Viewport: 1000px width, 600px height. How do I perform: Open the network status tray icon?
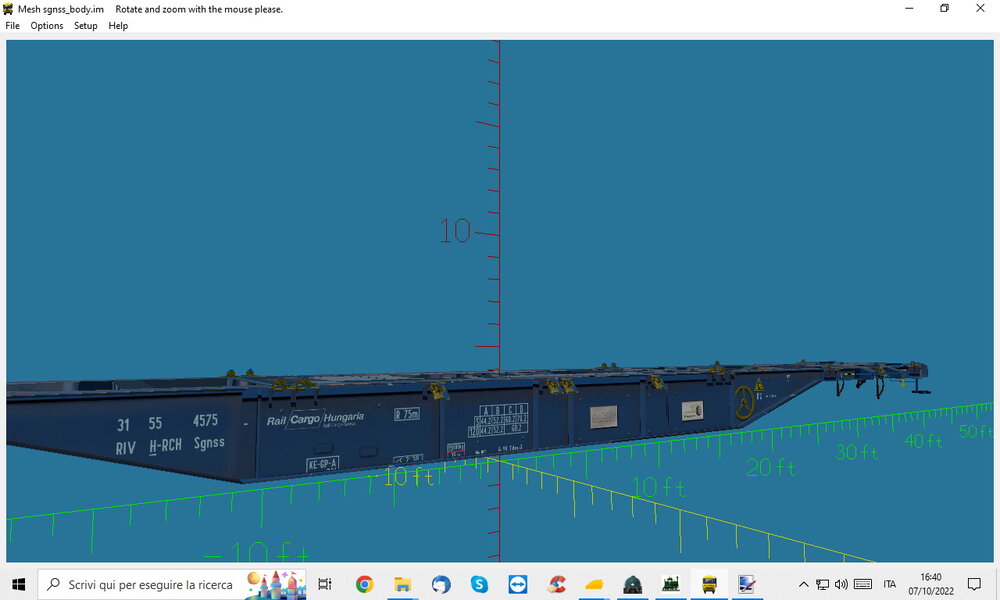coord(823,584)
